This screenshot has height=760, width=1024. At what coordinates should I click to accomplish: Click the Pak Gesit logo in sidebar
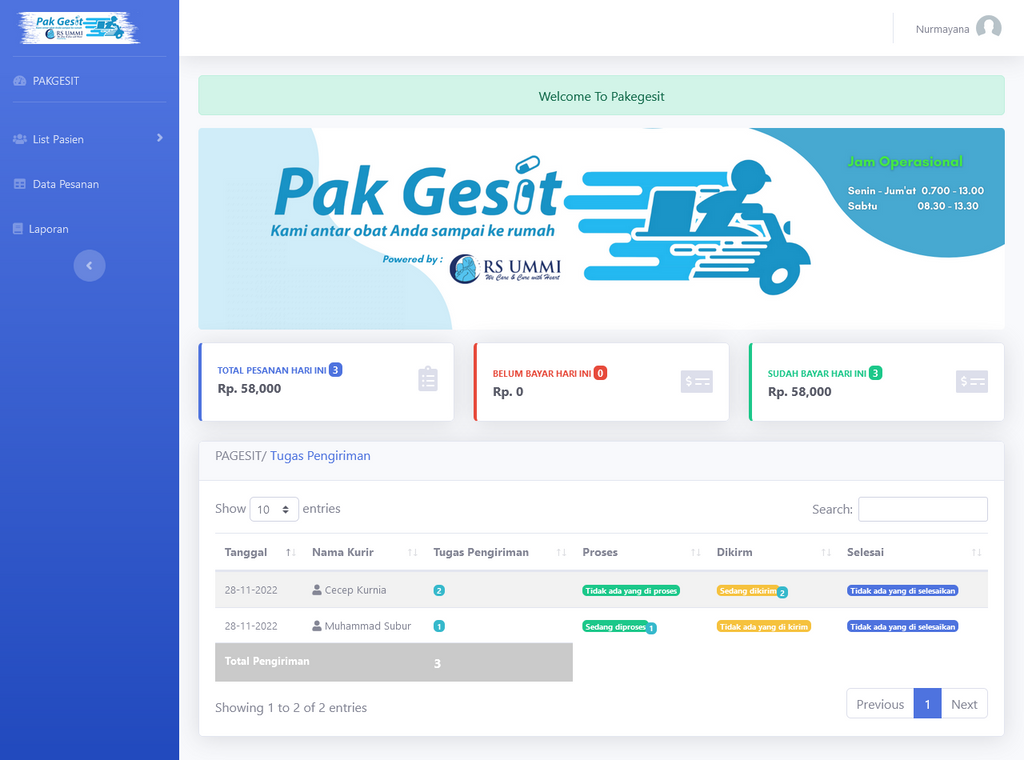[79, 28]
